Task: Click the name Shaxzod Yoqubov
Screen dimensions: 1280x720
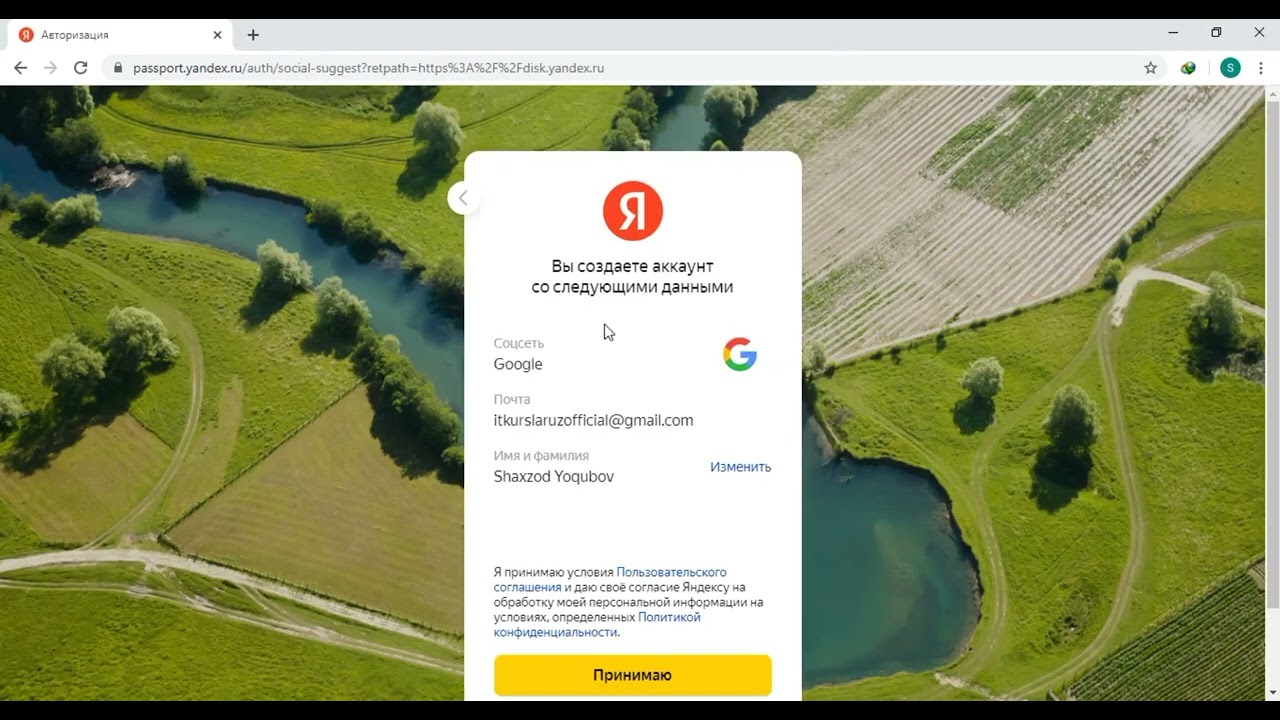Action: click(x=554, y=477)
